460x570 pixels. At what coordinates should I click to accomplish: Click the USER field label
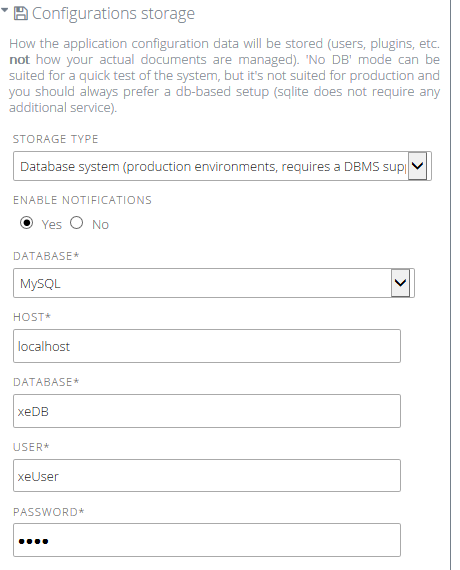pos(31,447)
